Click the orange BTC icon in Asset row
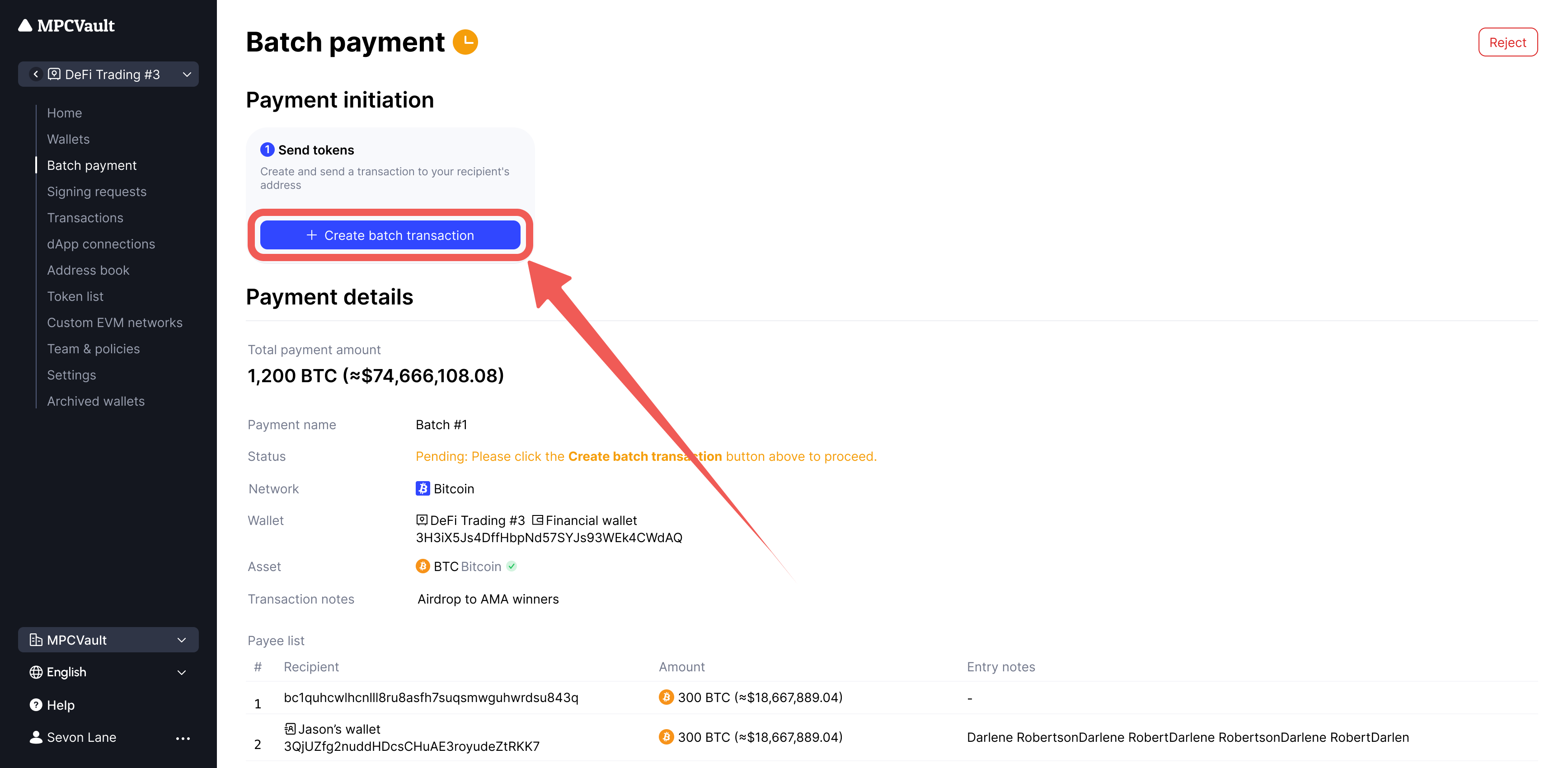The height and width of the screenshot is (768, 1568). (x=423, y=567)
